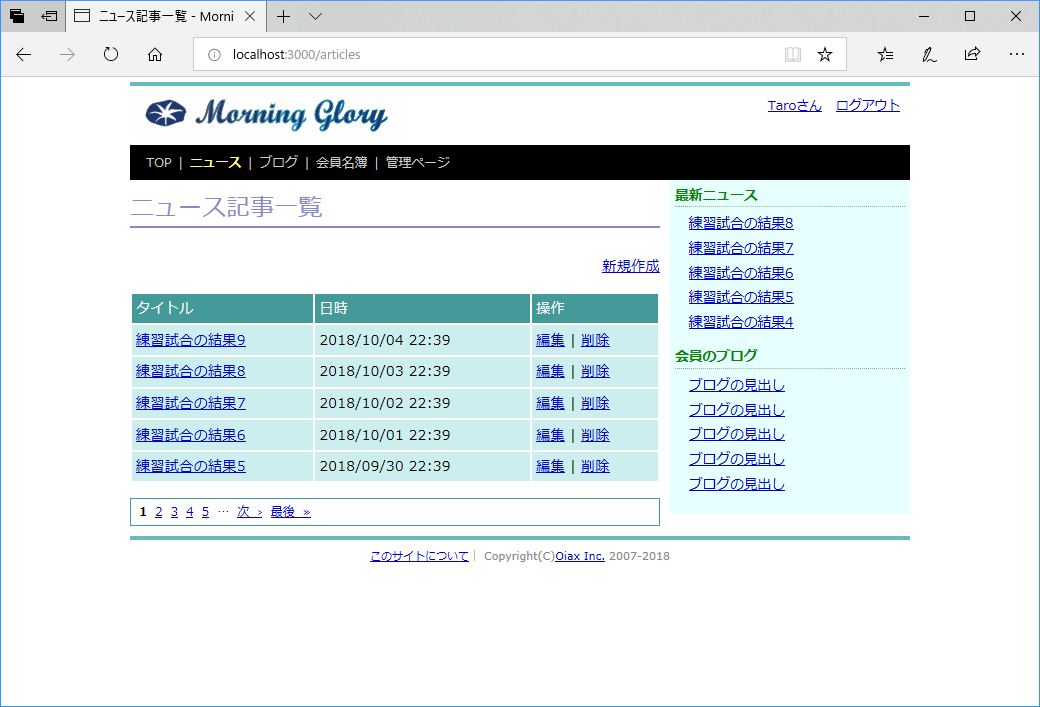1040x707 pixels.
Task: Close the ニュース記事一覧 tab
Action: pos(250,17)
